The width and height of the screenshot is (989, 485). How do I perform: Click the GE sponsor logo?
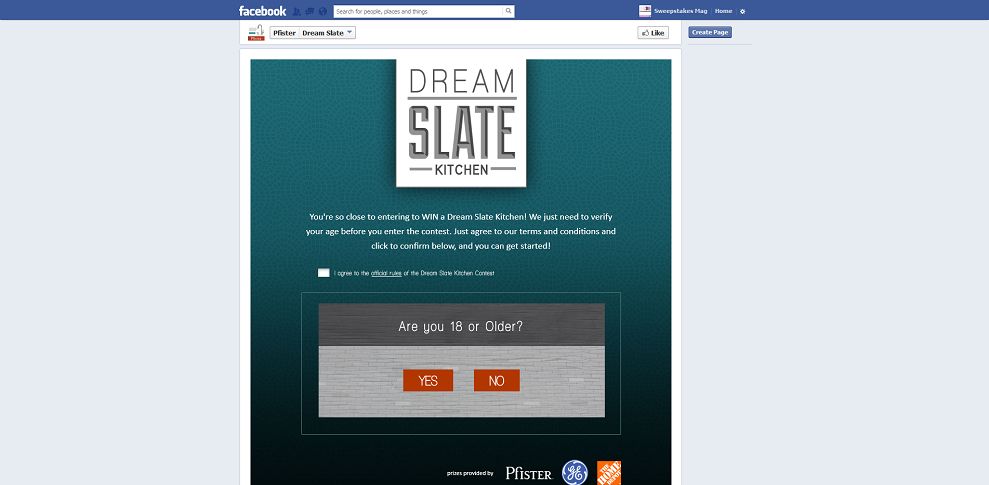pyautogui.click(x=575, y=472)
